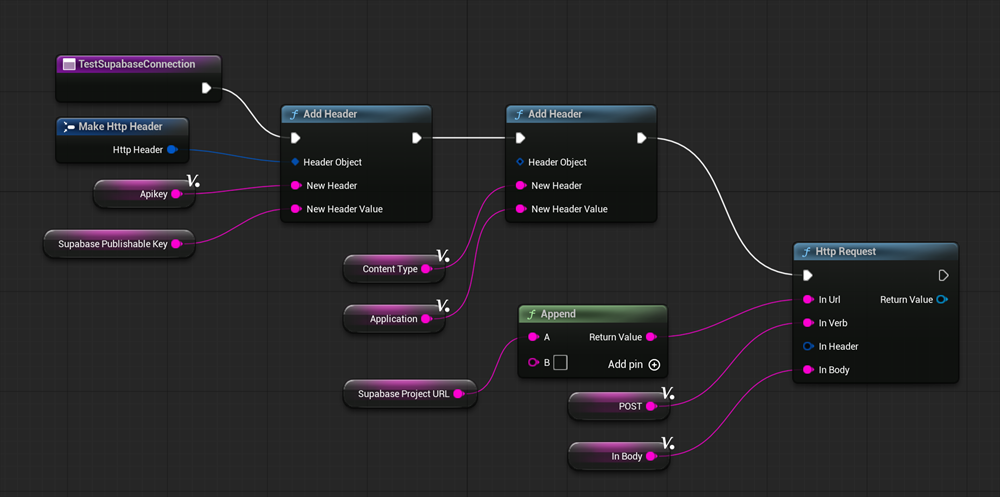
Task: Select the Supabase Project URL variable node
Action: (409, 394)
